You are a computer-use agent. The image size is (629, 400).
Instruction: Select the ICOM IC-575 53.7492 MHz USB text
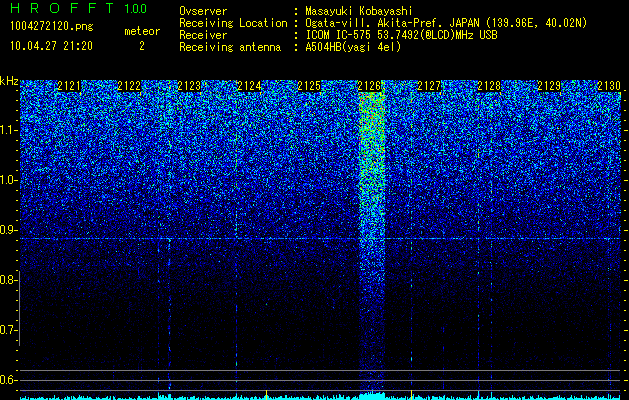pos(401,35)
